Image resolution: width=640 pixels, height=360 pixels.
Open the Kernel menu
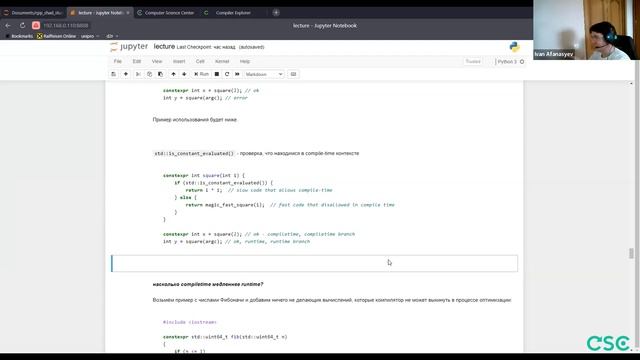222,61
